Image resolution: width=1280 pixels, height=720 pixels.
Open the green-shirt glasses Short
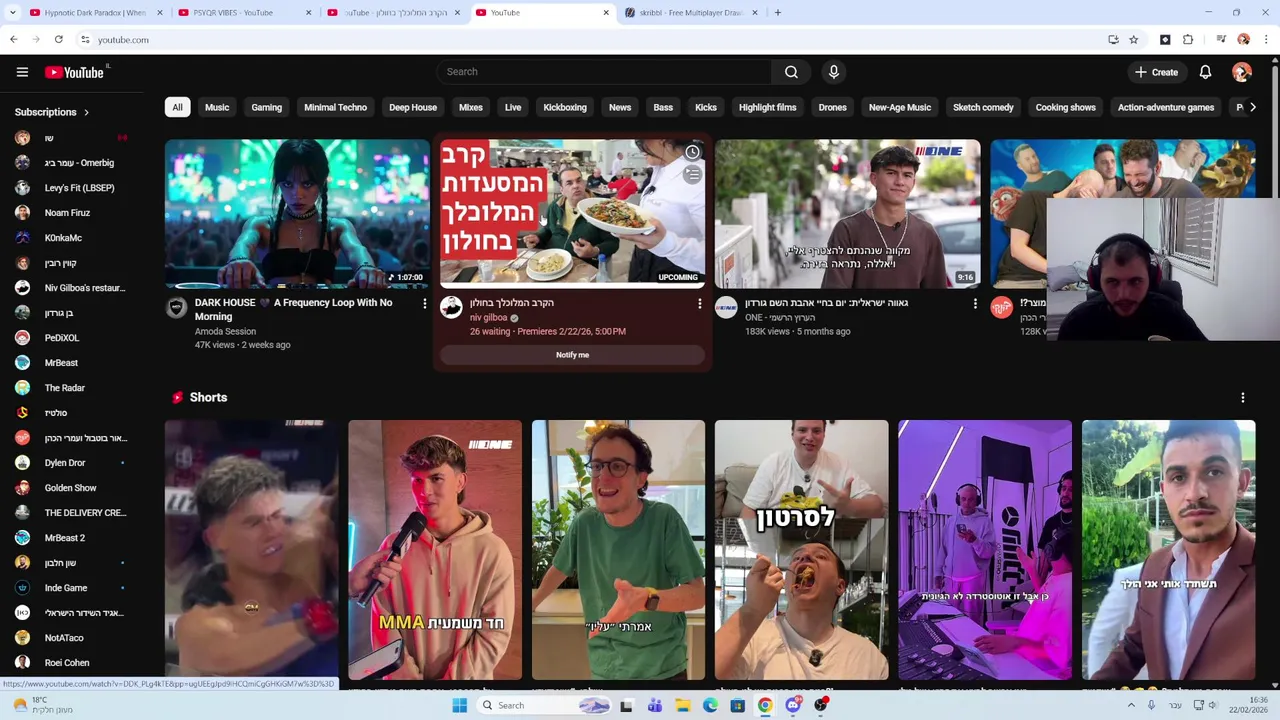coord(618,550)
